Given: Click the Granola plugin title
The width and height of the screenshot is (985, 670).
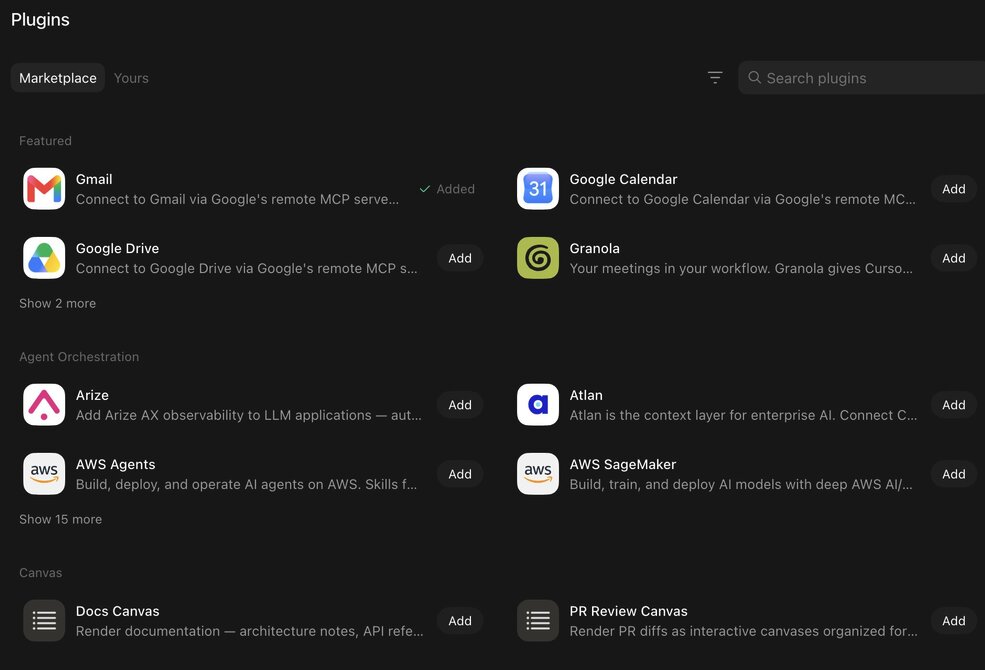Looking at the screenshot, I should click(x=594, y=248).
